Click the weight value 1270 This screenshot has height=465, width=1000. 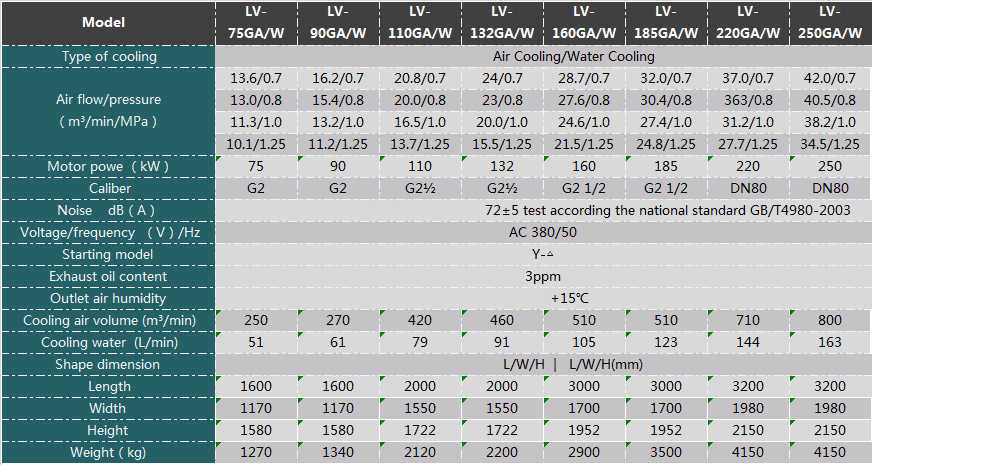[x=256, y=452]
